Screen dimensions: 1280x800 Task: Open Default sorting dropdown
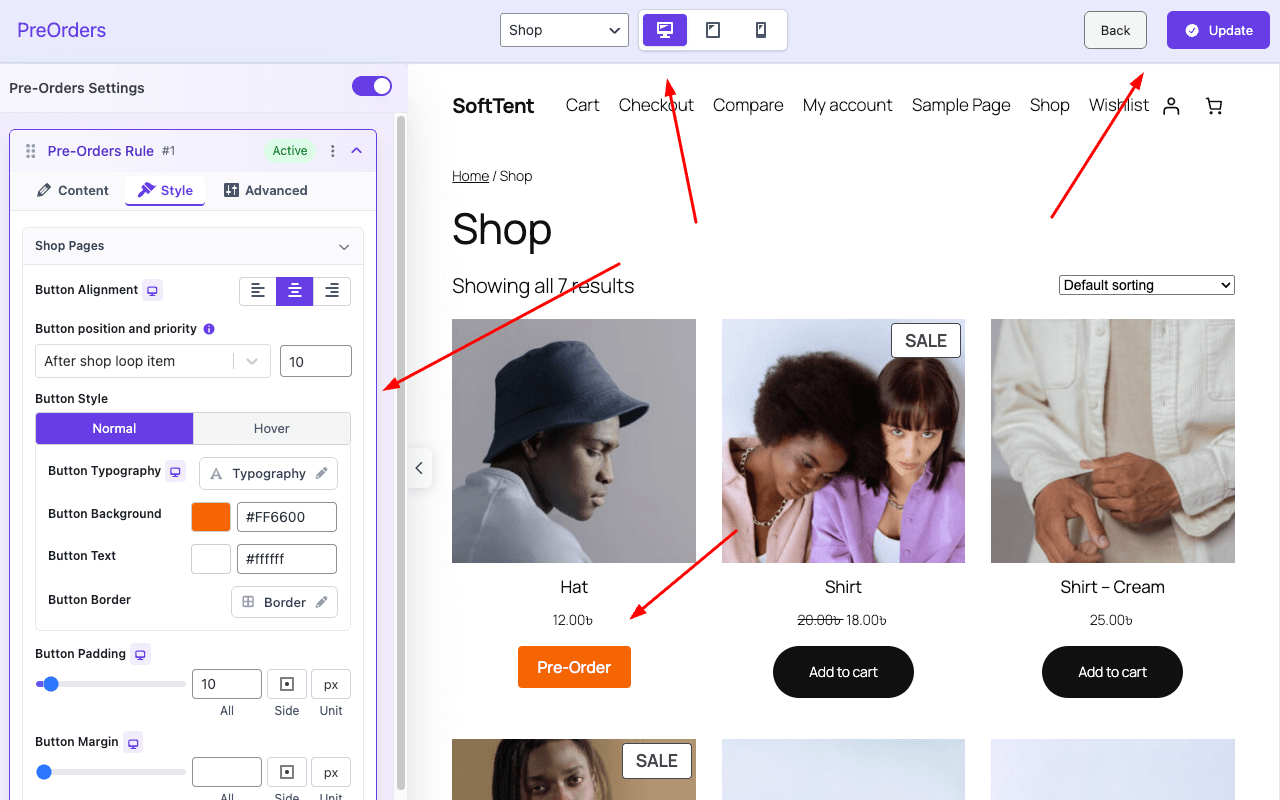pyautogui.click(x=1146, y=285)
